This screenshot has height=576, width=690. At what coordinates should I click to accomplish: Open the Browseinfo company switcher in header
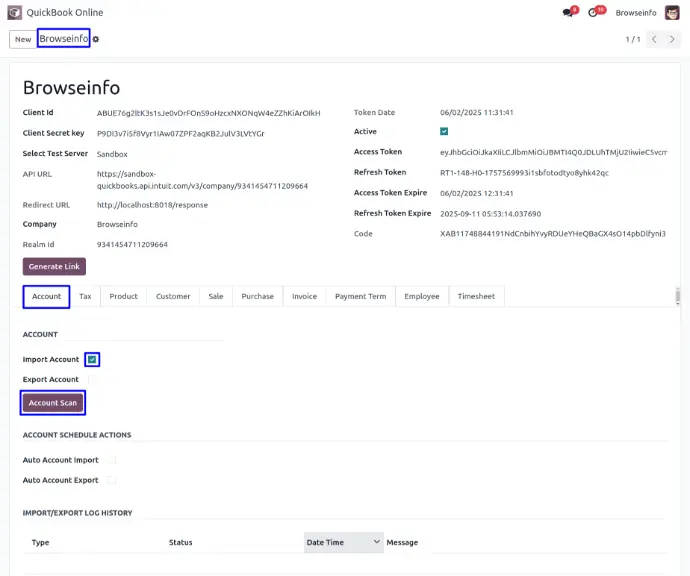(636, 13)
